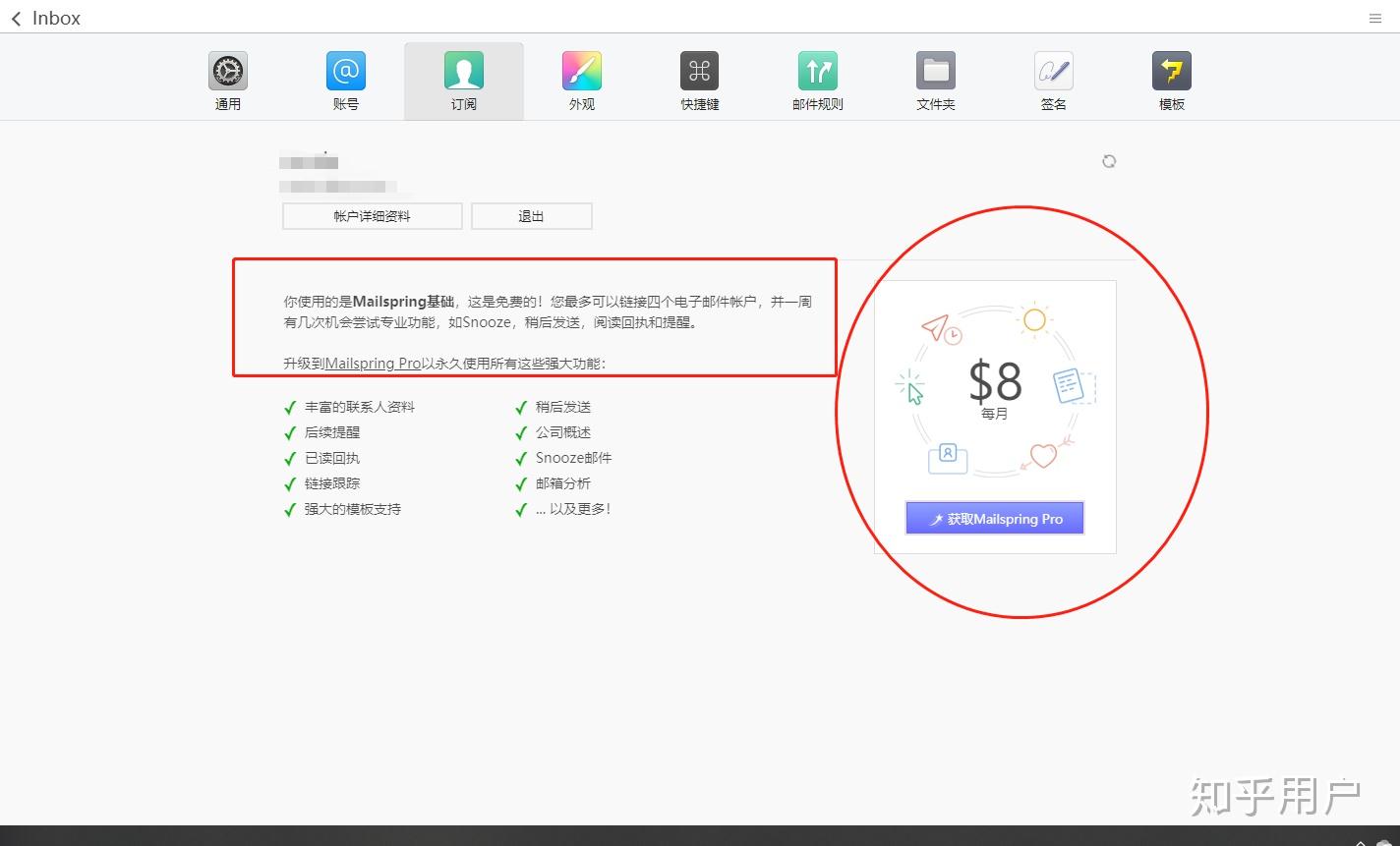Click the 快捷键 tab label
The image size is (1400, 846).
click(x=700, y=104)
